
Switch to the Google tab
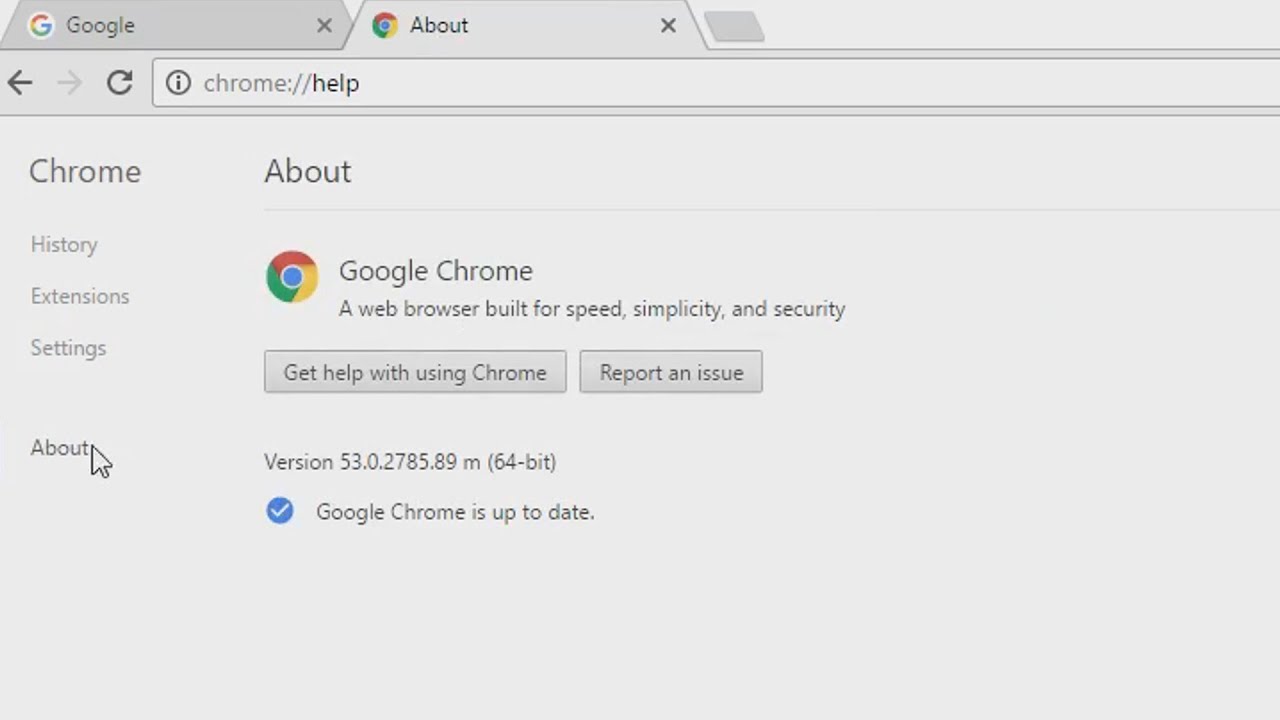[170, 26]
